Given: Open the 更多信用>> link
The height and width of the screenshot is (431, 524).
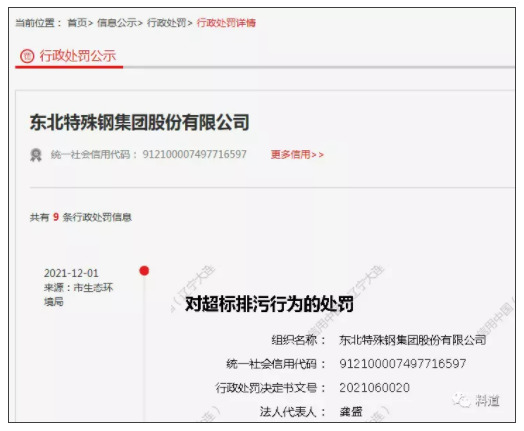Looking at the screenshot, I should 297,154.
